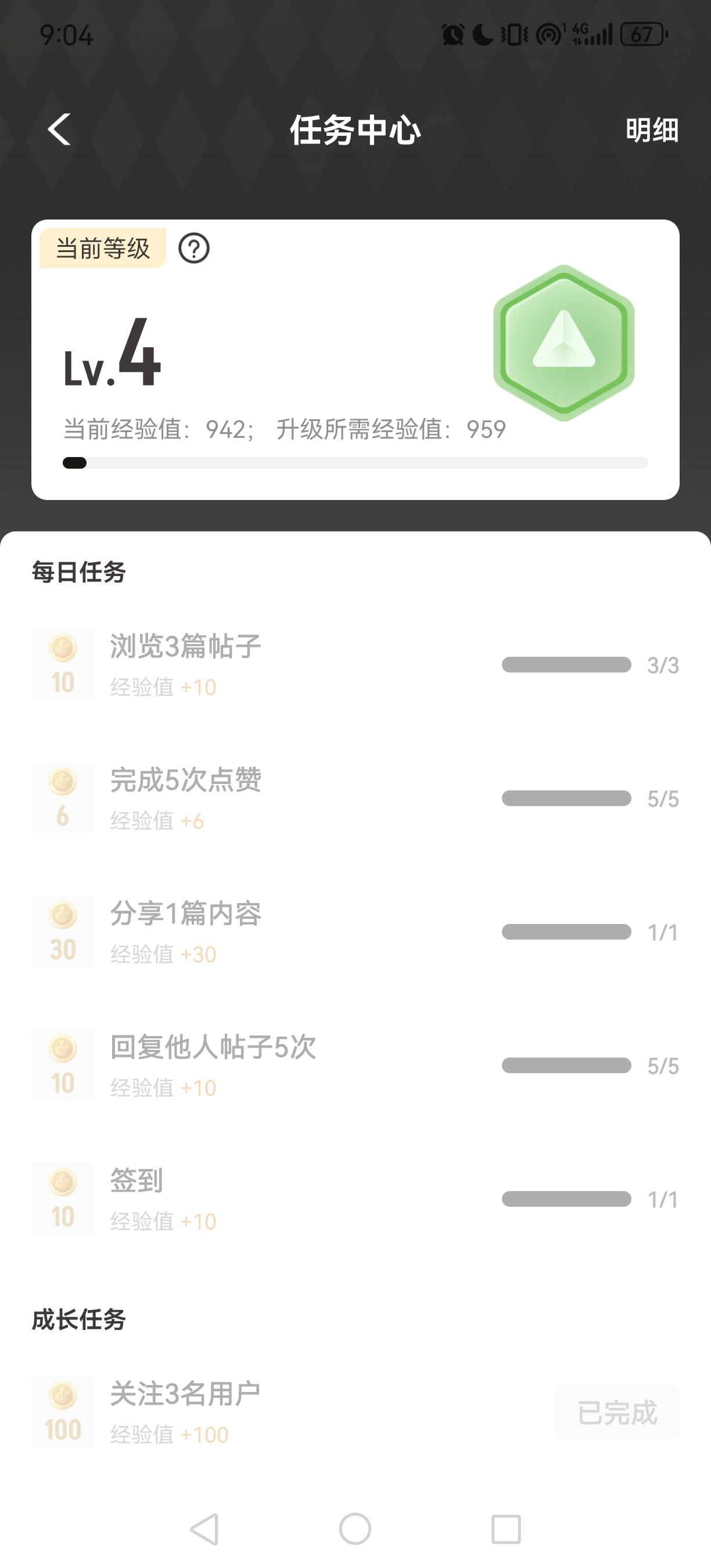Image resolution: width=711 pixels, height=1568 pixels.
Task: Tap the 3/3 browse-posts progress bar
Action: [566, 665]
